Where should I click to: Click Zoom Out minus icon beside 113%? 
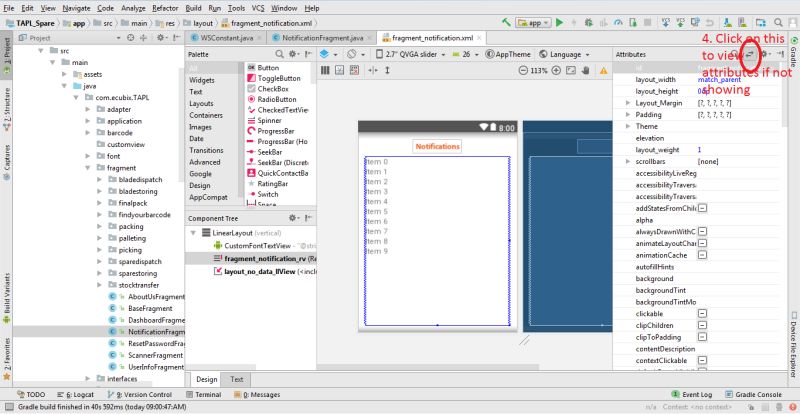(522, 70)
